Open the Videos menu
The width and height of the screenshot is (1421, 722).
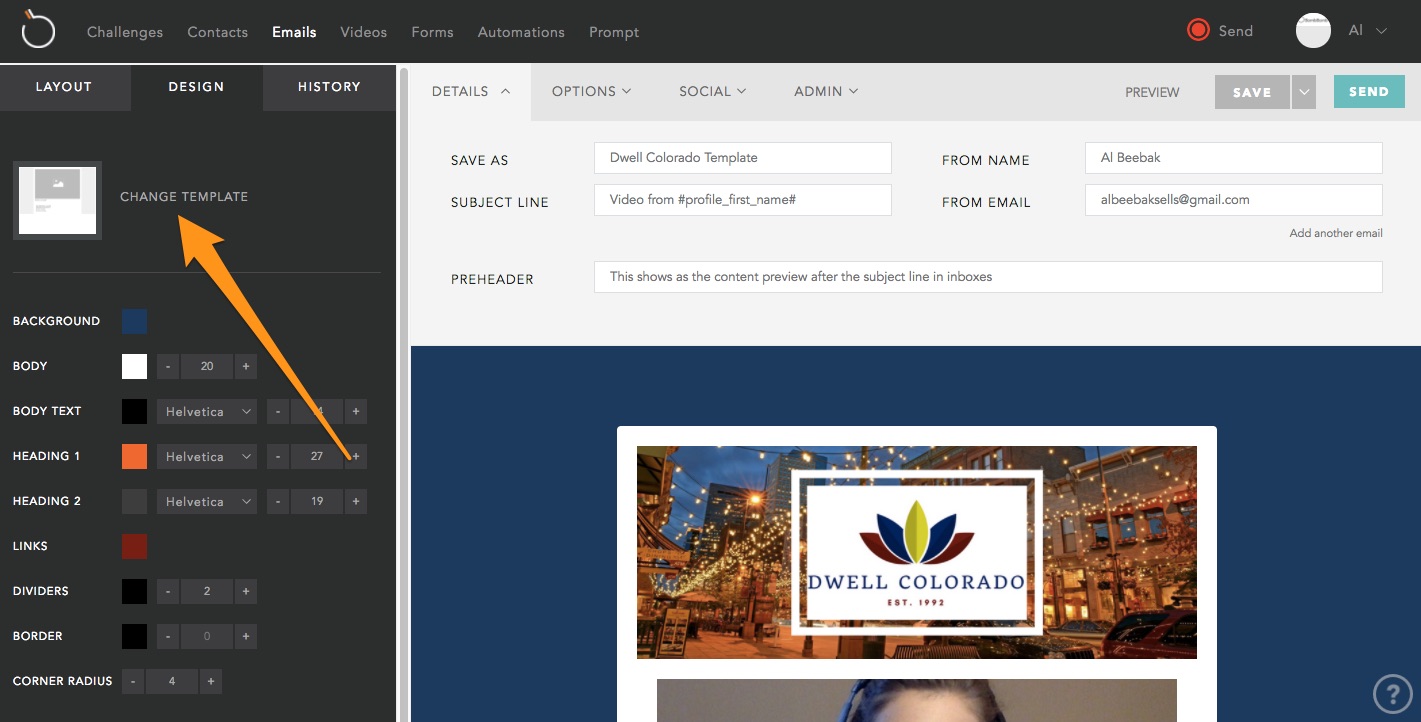(363, 32)
